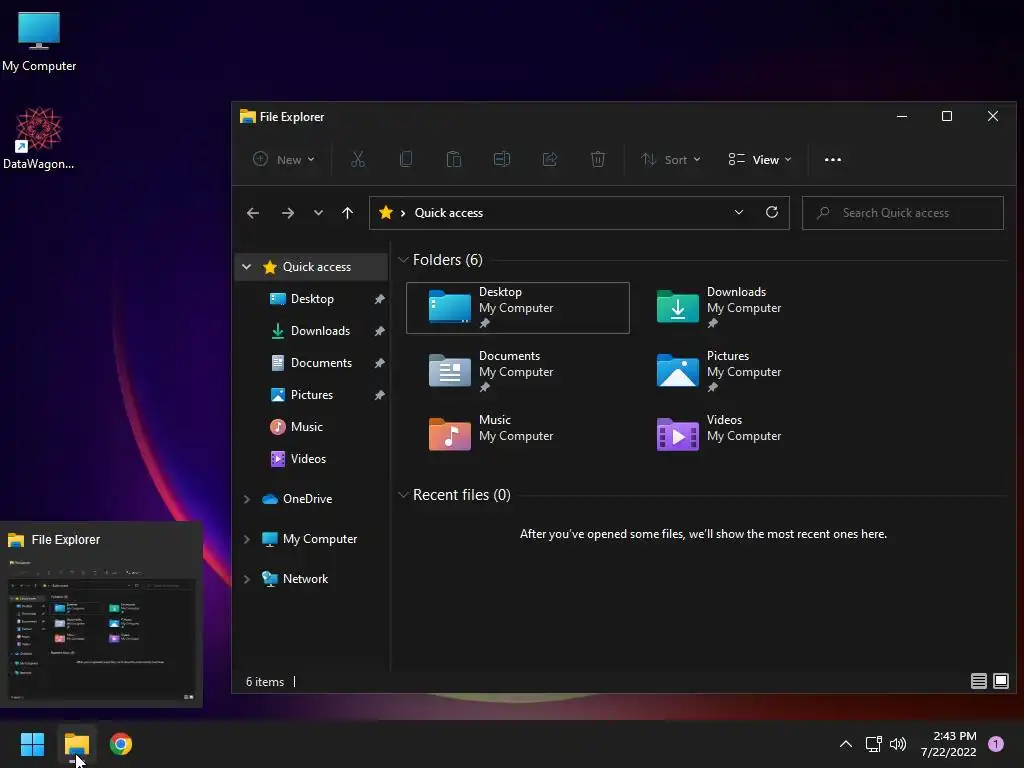Click the Copy icon in toolbar
This screenshot has width=1024, height=768.
pos(406,159)
